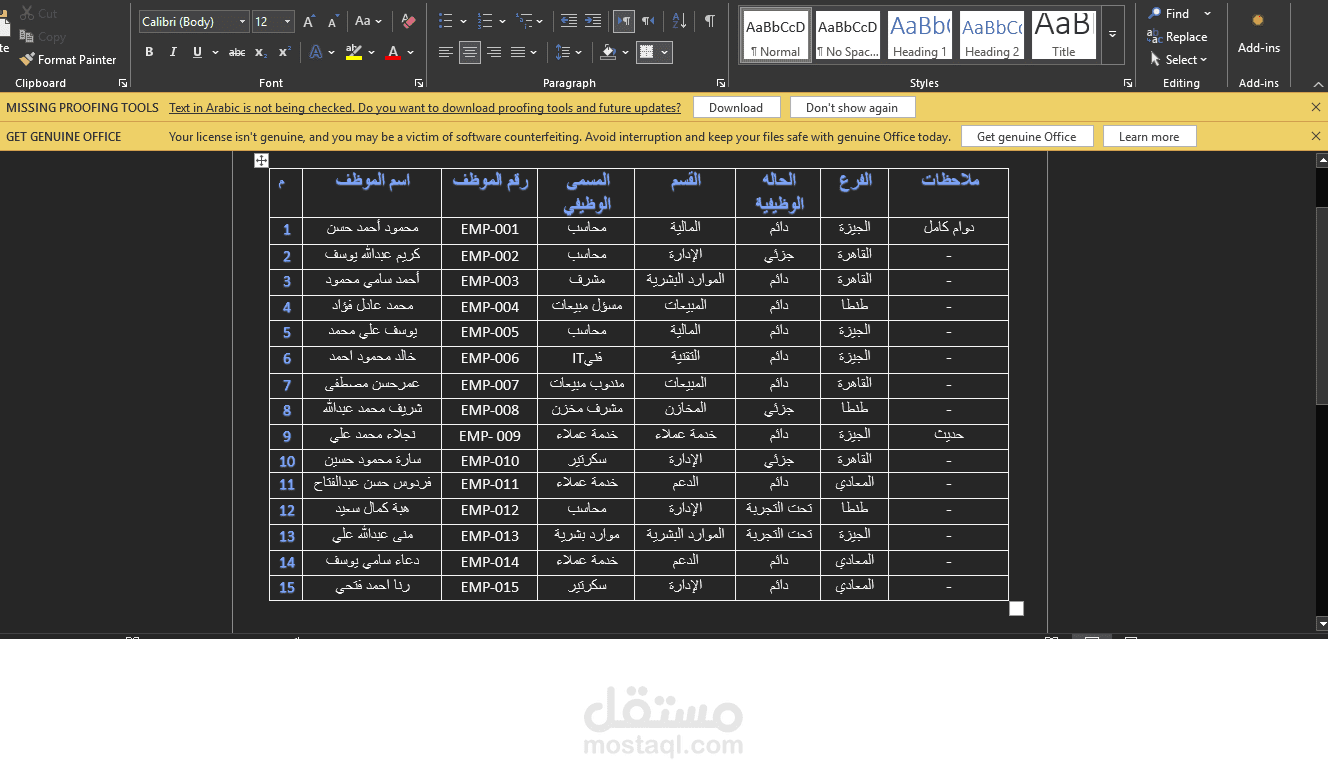
Task: Expand the underline style arrow
Action: (x=214, y=52)
